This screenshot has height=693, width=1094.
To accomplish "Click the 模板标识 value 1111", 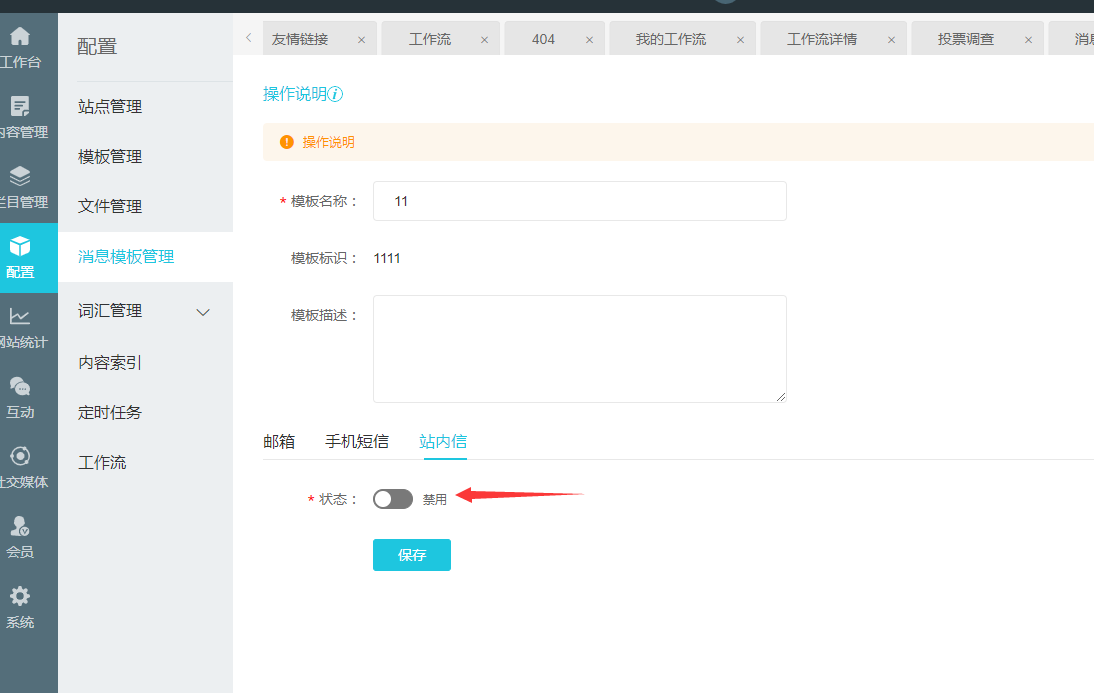I will pyautogui.click(x=387, y=258).
